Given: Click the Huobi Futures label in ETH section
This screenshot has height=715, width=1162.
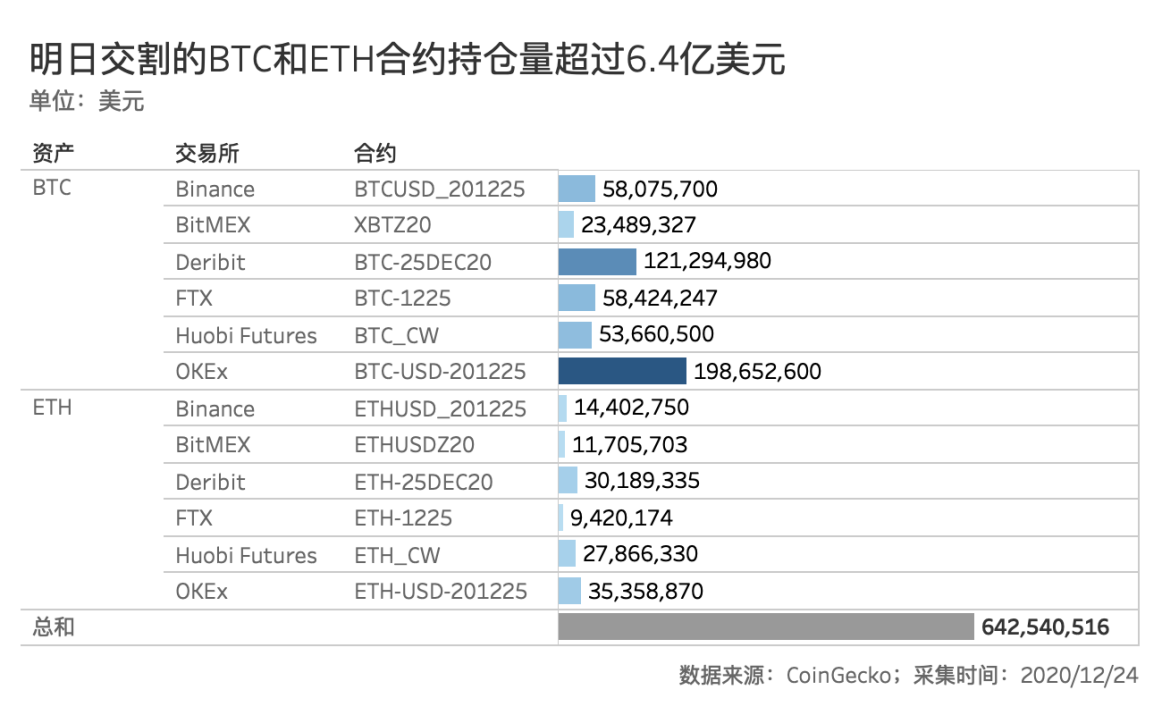Looking at the screenshot, I should tap(246, 555).
